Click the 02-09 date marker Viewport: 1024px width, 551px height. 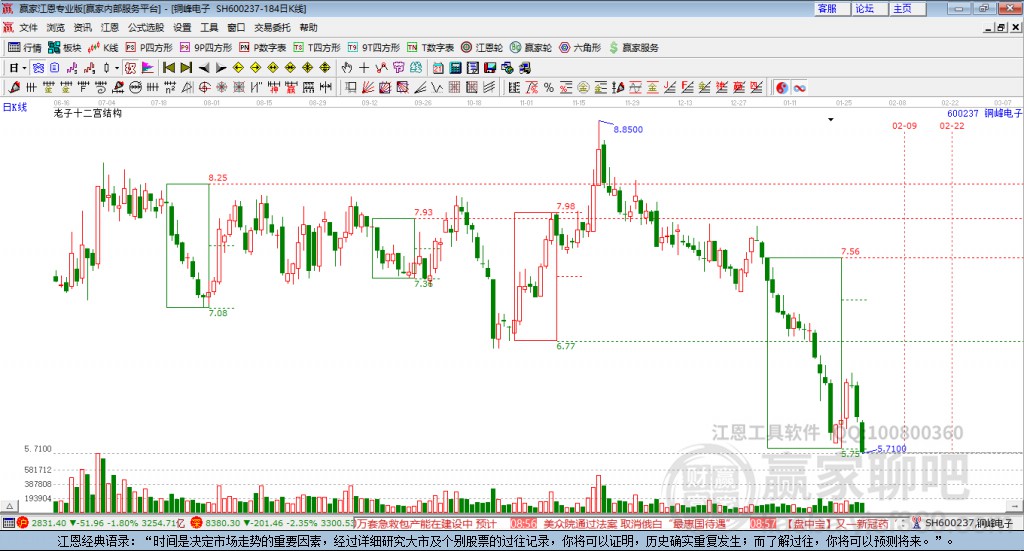(x=904, y=126)
